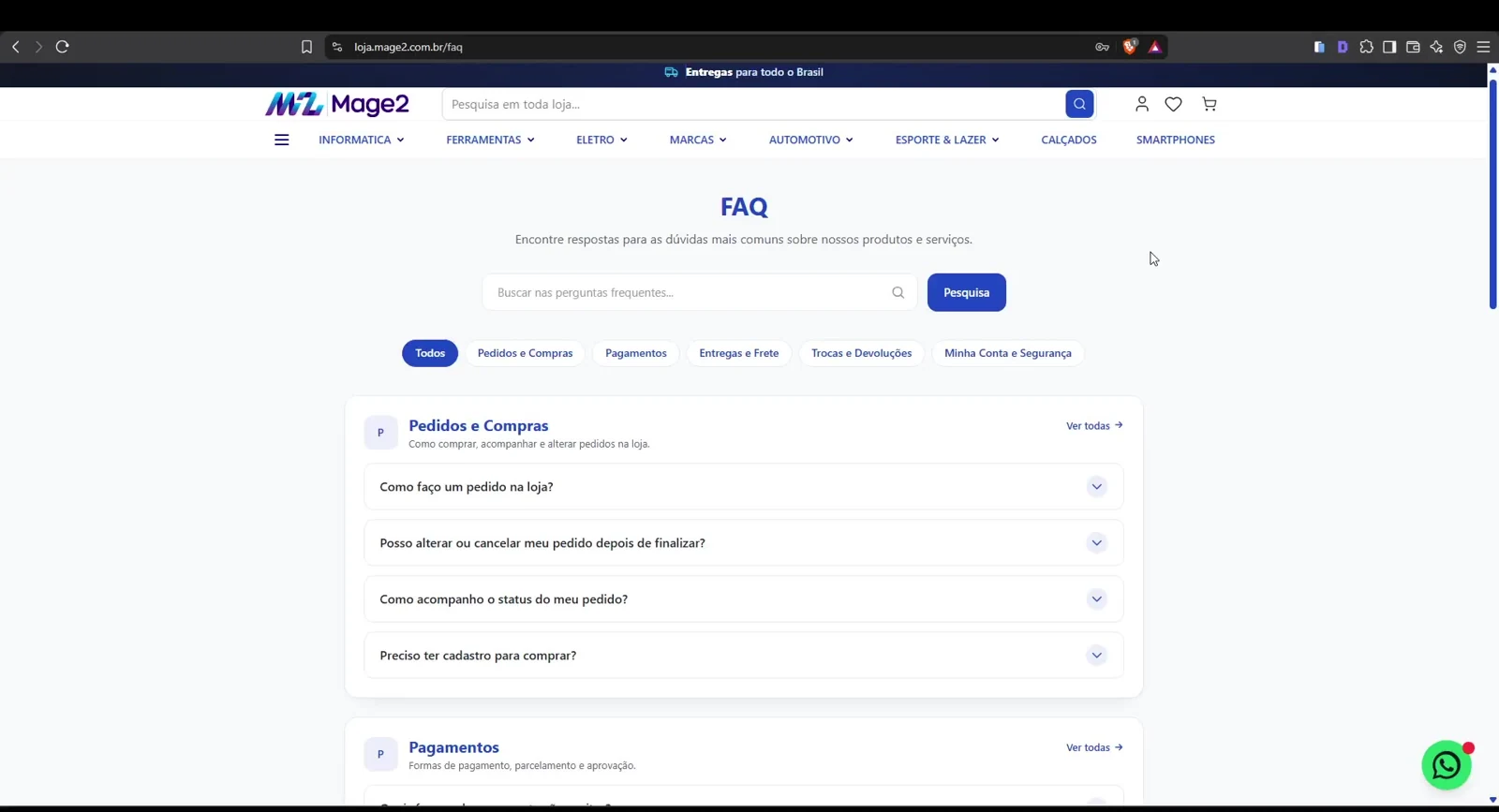Select the Todos filter tab
The image size is (1499, 812).
430,353
